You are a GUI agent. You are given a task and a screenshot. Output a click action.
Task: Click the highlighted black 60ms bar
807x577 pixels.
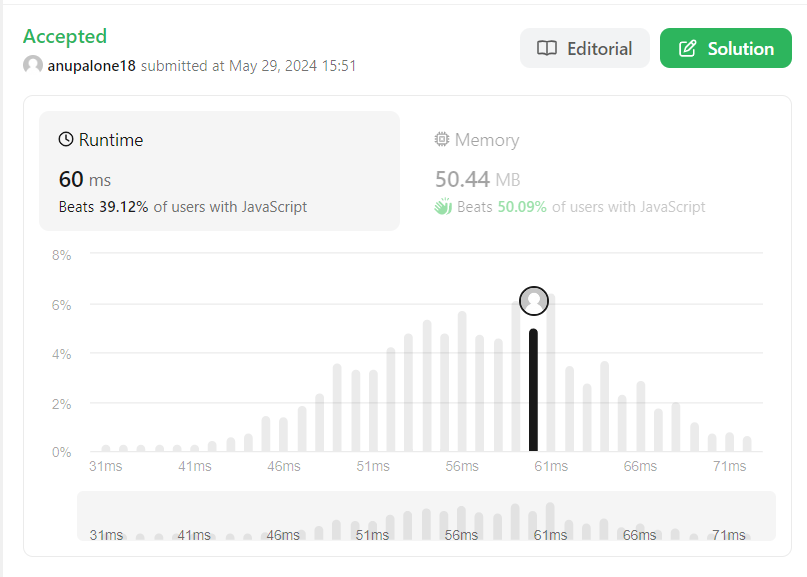point(533,390)
